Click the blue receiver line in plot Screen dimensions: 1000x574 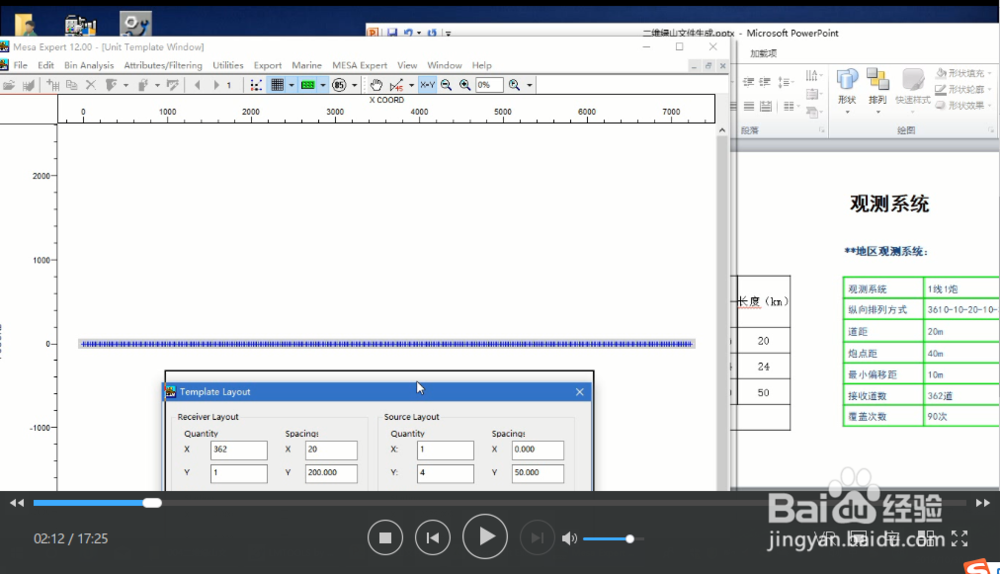pos(386,344)
